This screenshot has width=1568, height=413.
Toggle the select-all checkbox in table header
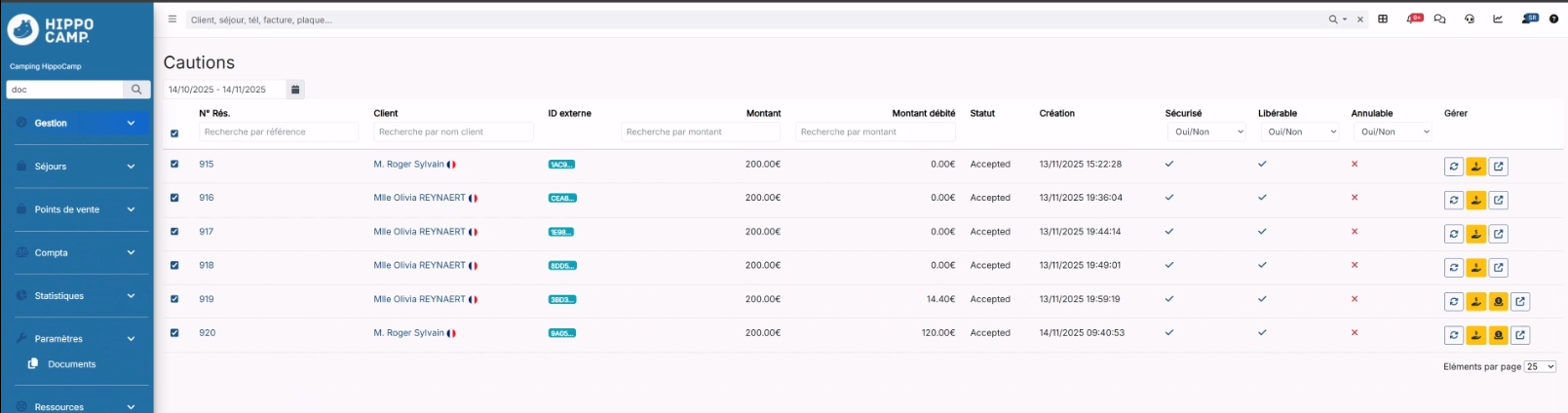point(174,133)
